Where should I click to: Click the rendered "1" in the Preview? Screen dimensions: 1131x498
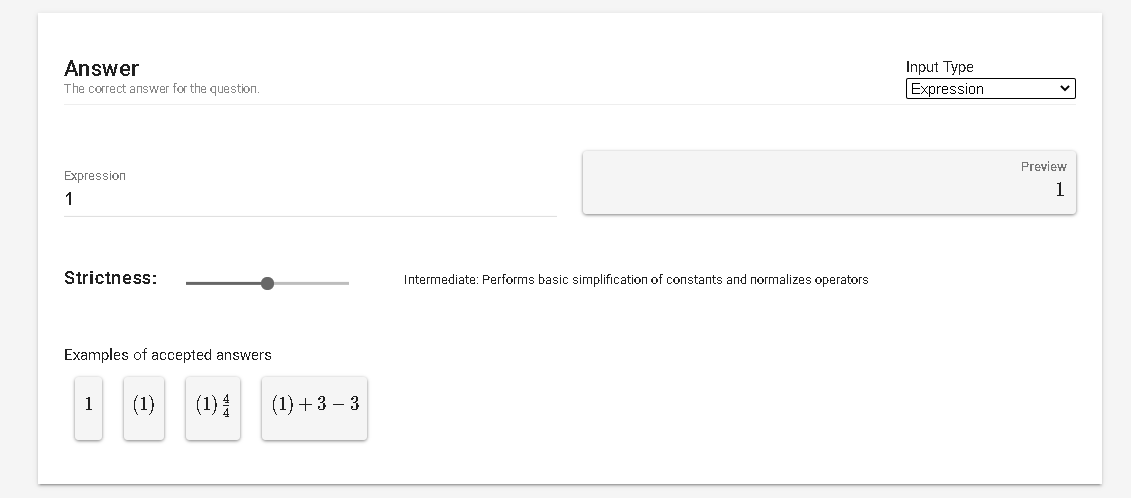[x=1059, y=190]
